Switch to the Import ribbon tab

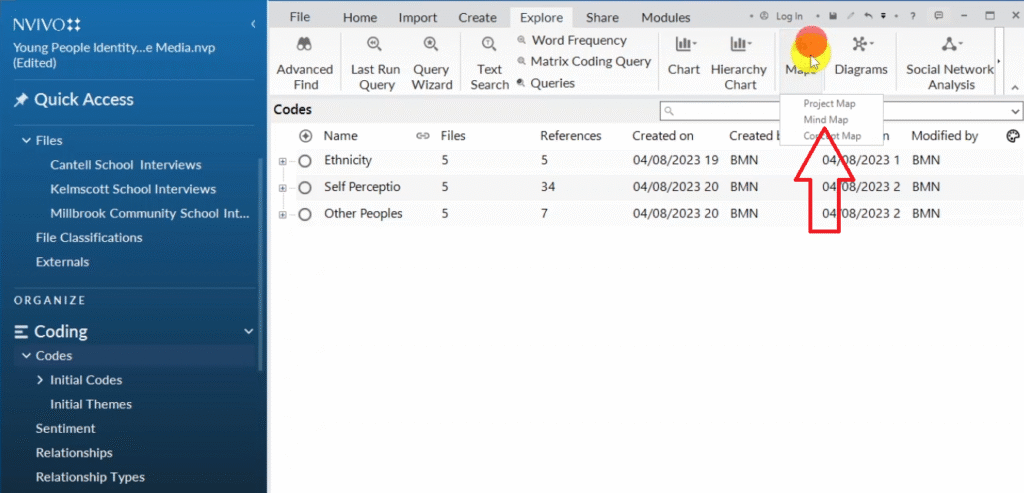(417, 17)
